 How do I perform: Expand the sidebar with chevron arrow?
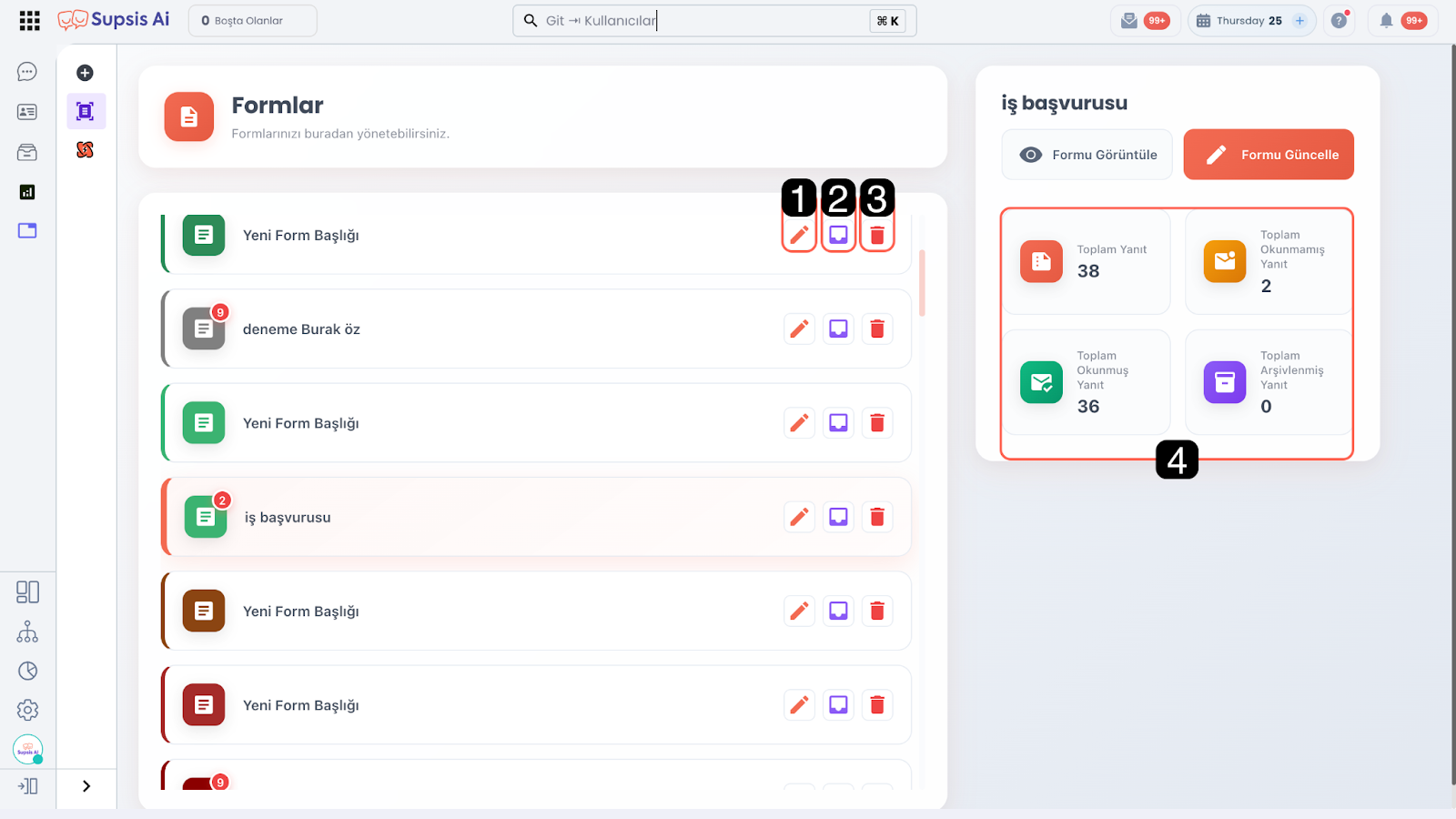86,786
